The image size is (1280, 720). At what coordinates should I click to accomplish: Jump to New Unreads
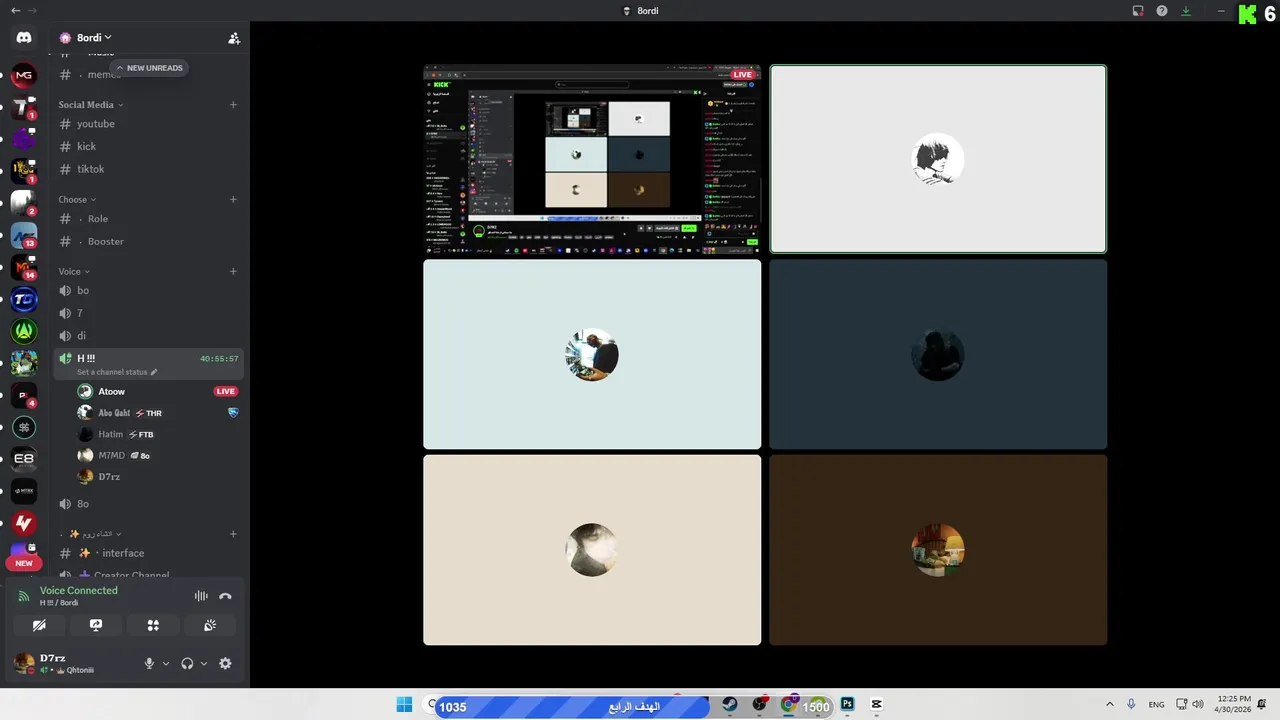[149, 68]
